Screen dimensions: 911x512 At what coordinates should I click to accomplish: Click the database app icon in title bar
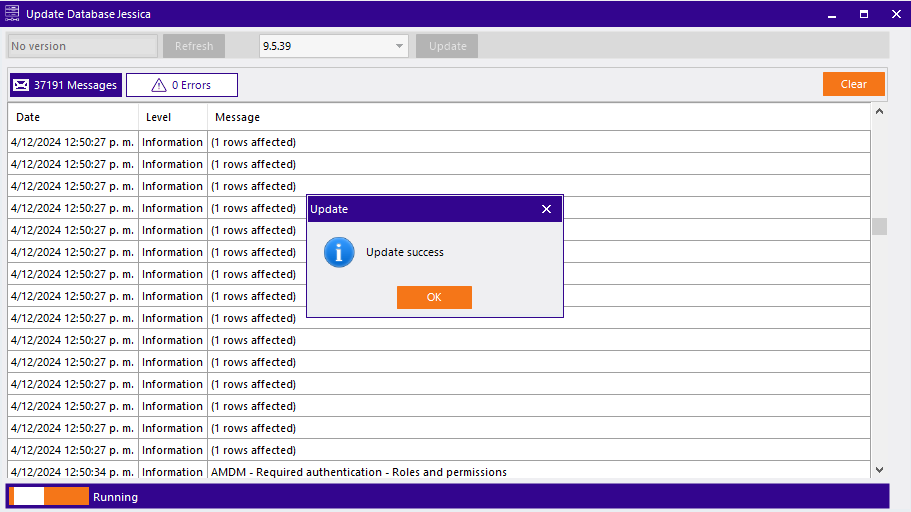pos(12,14)
